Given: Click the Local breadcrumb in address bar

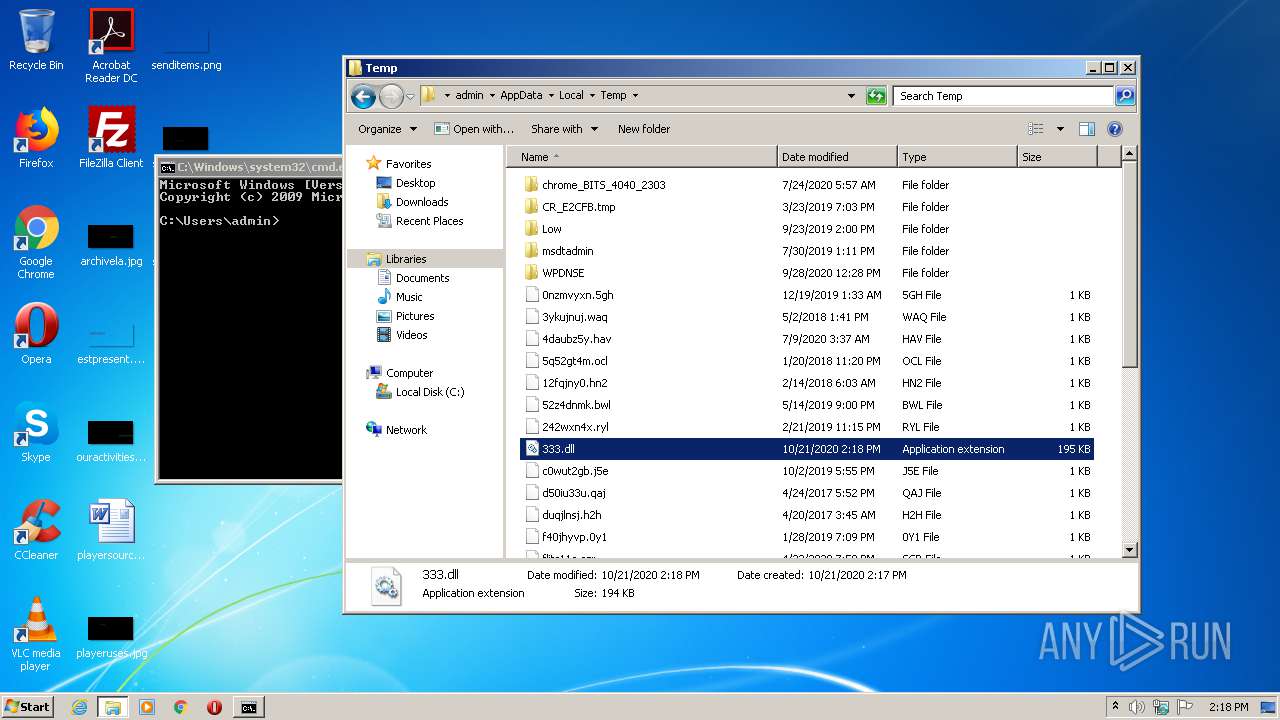Looking at the screenshot, I should [x=571, y=96].
